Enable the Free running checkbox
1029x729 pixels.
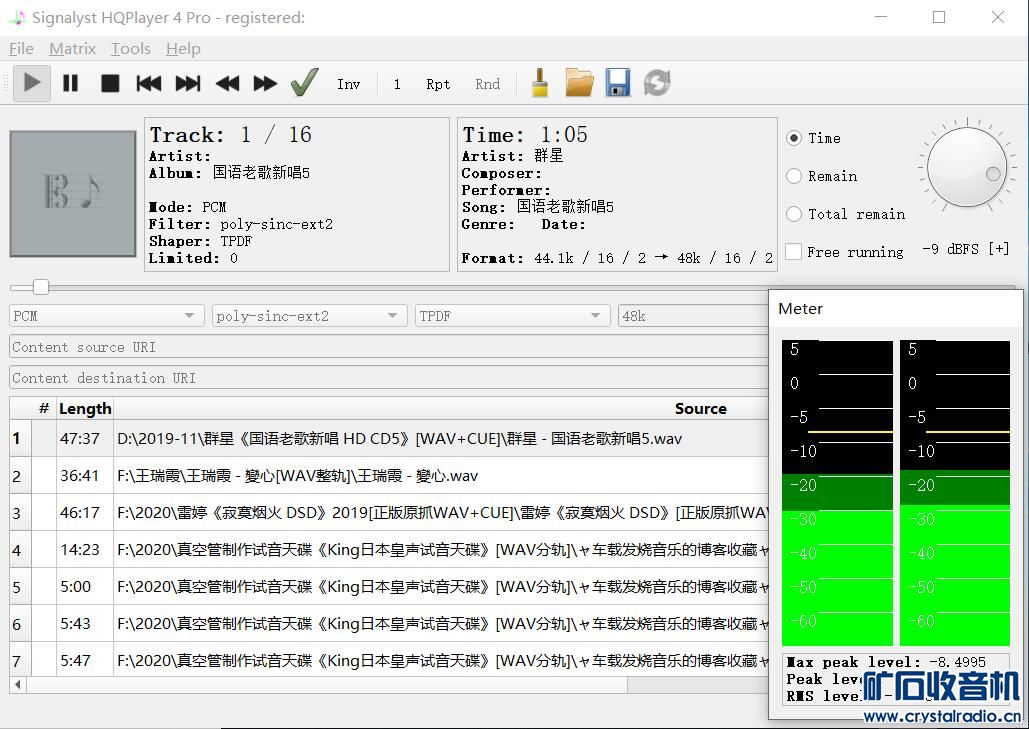794,252
